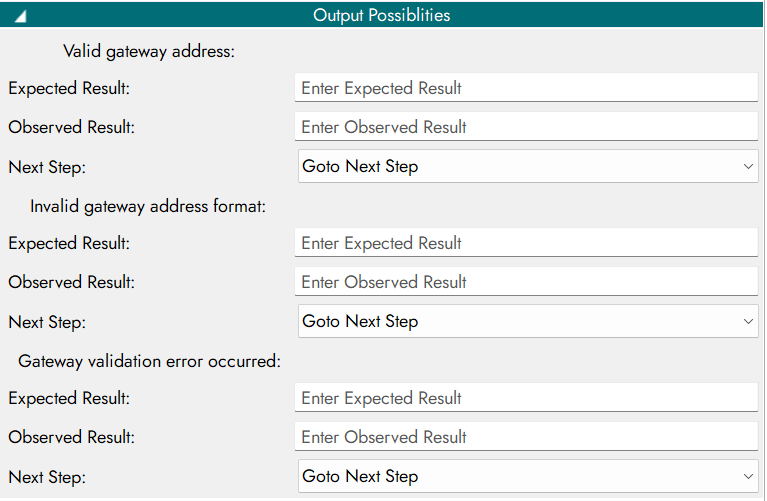767x501 pixels.
Task: Collapse the Output Possiblities panel triangle
Action: tap(20, 16)
